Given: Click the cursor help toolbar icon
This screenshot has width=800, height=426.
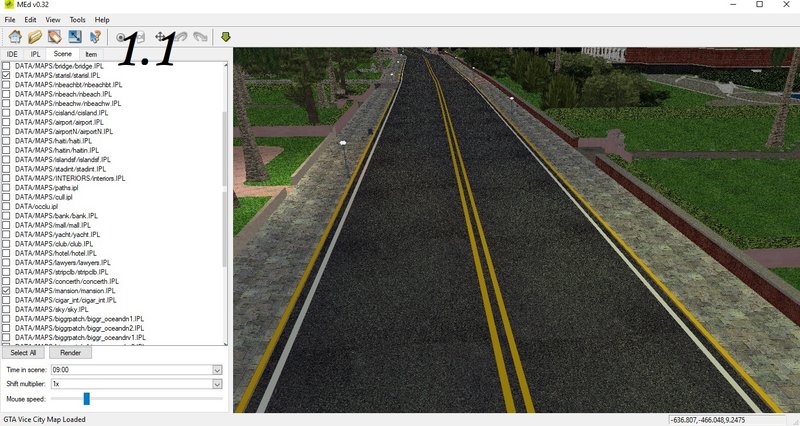Looking at the screenshot, I should (x=95, y=37).
